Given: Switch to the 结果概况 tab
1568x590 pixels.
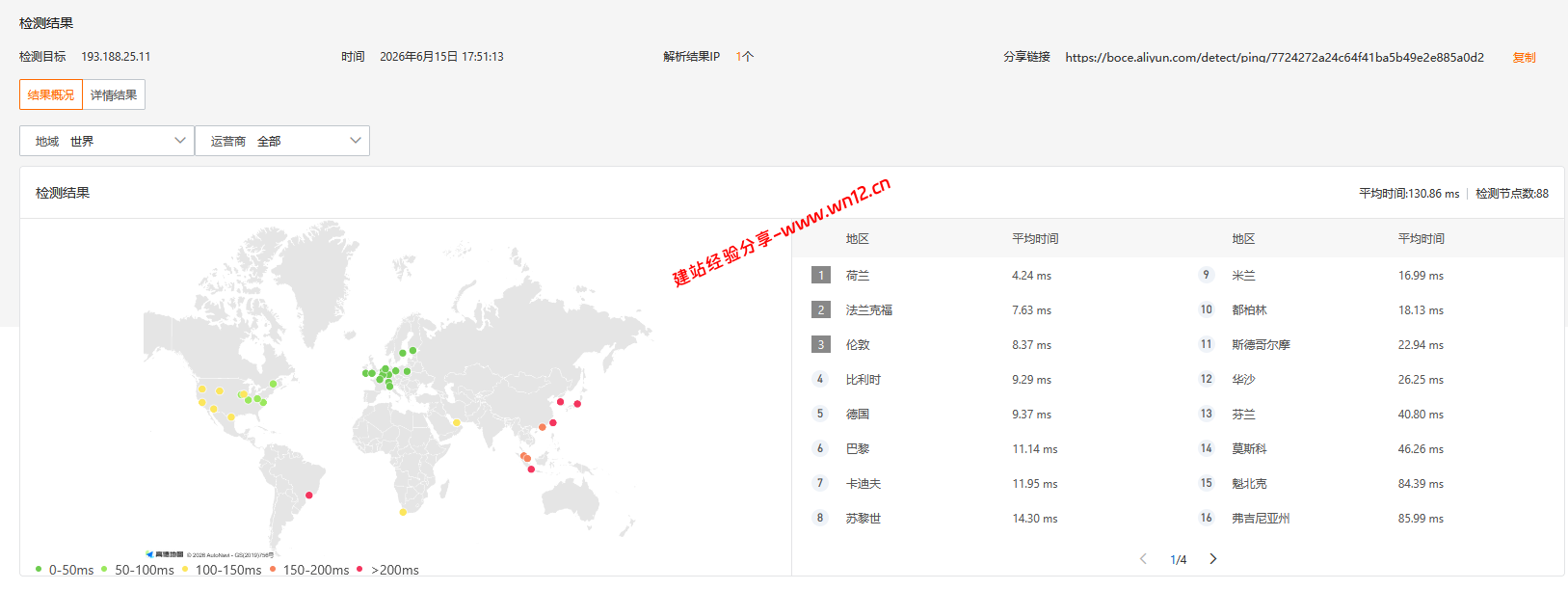Looking at the screenshot, I should coord(51,94).
